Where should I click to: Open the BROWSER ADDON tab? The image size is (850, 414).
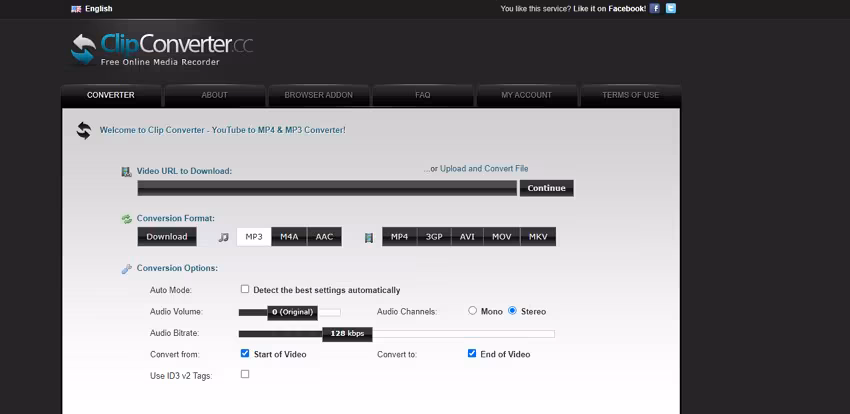(319, 95)
